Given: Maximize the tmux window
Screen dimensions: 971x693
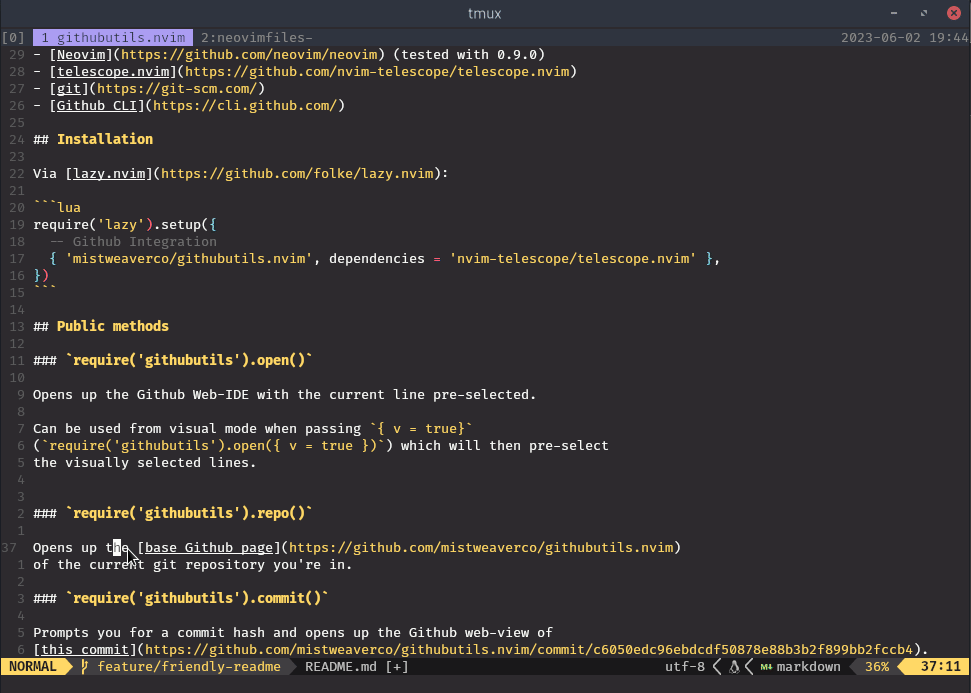Looking at the screenshot, I should point(924,13).
